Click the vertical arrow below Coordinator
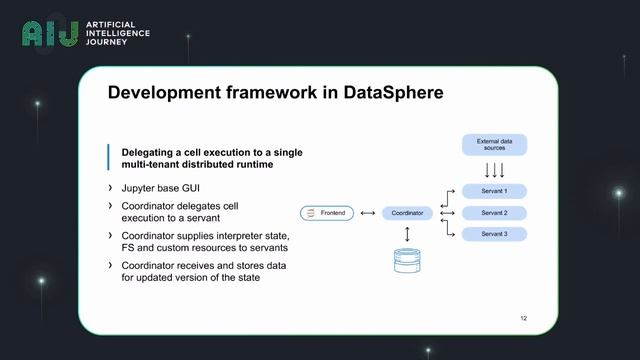640x360 pixels. coord(407,234)
